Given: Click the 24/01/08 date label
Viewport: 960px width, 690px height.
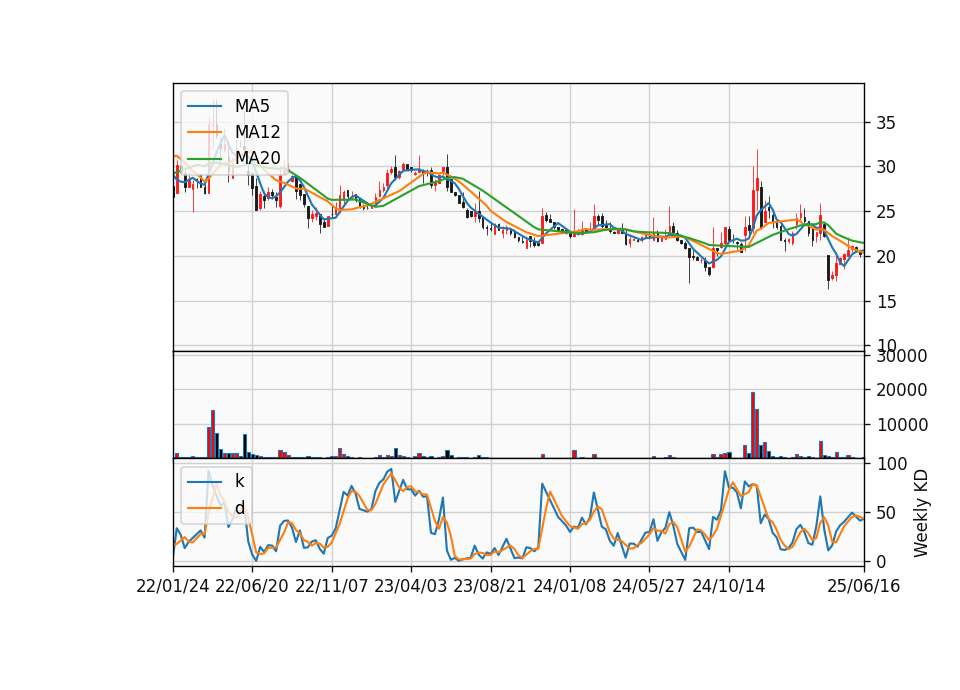Looking at the screenshot, I should (569, 586).
